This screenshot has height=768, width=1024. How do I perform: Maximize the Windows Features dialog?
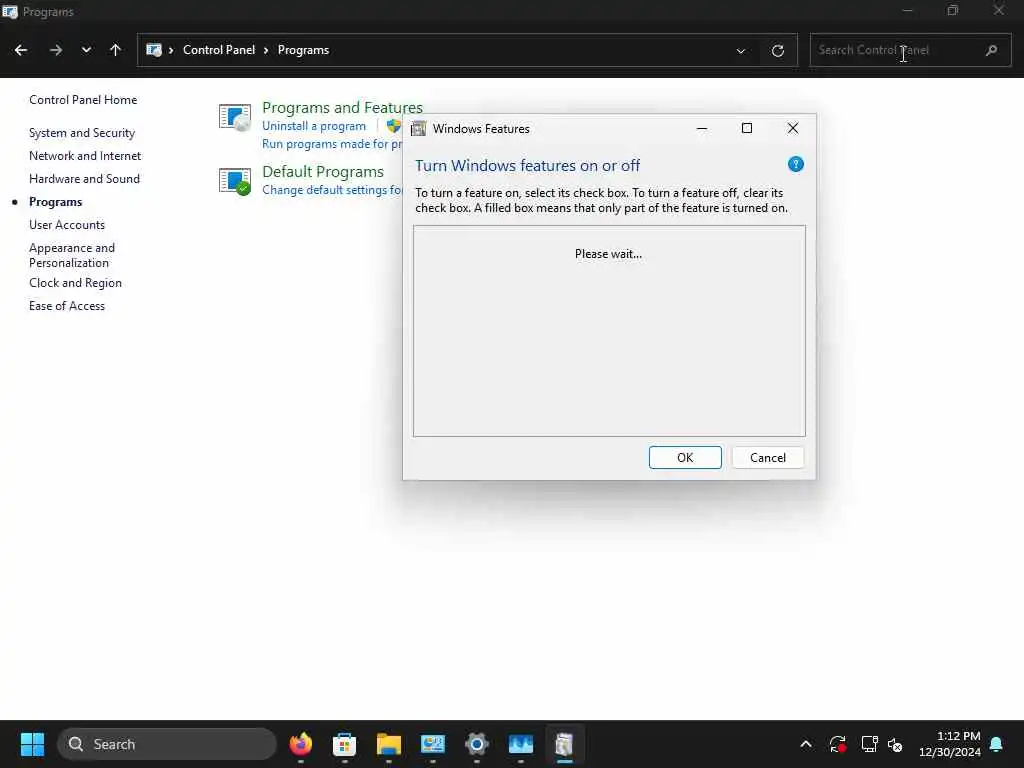[x=747, y=129]
